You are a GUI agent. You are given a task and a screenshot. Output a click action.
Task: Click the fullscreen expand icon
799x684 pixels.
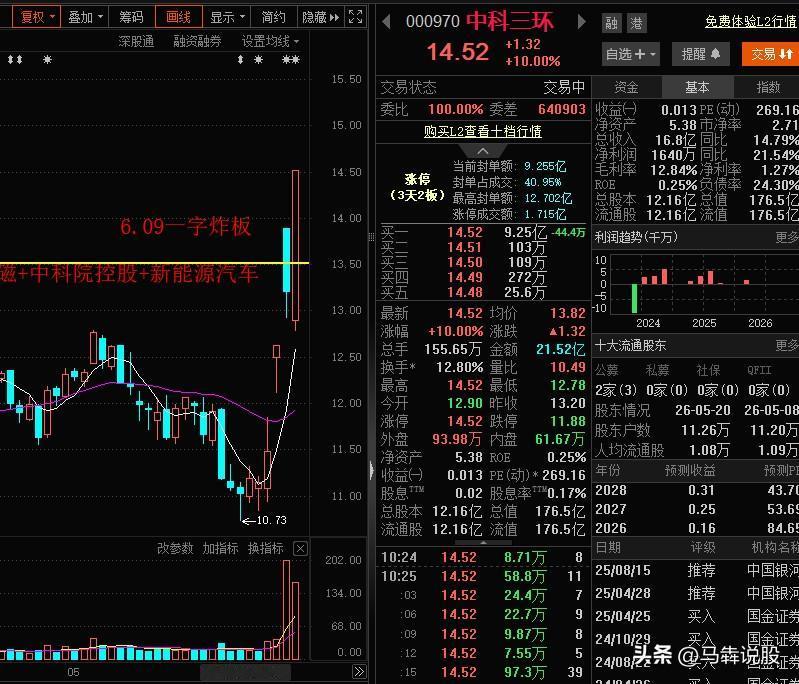[x=355, y=17]
